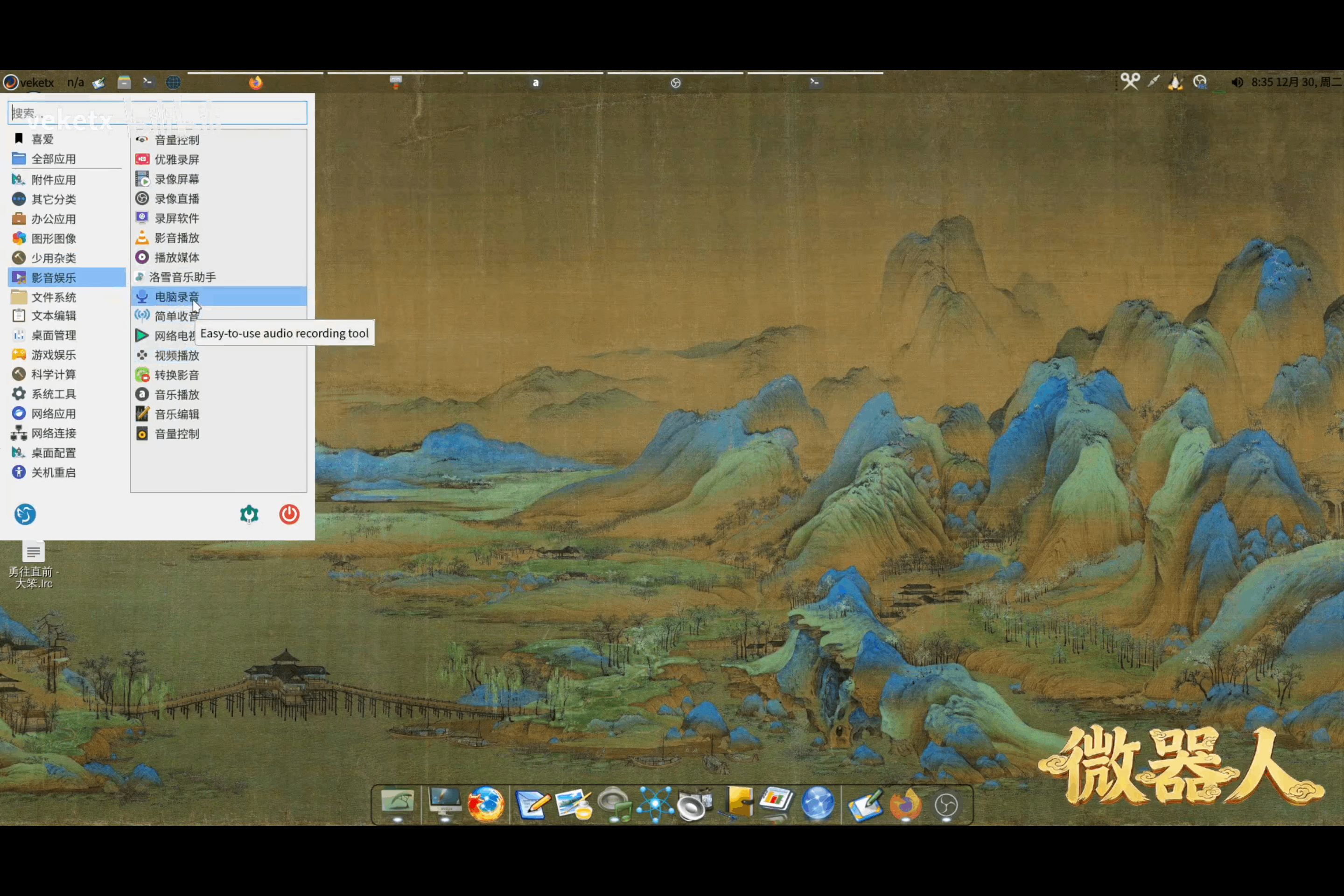Open the 勇往直前 - 大笨.lrc desktop file
The height and width of the screenshot is (896, 1344).
coord(34,565)
